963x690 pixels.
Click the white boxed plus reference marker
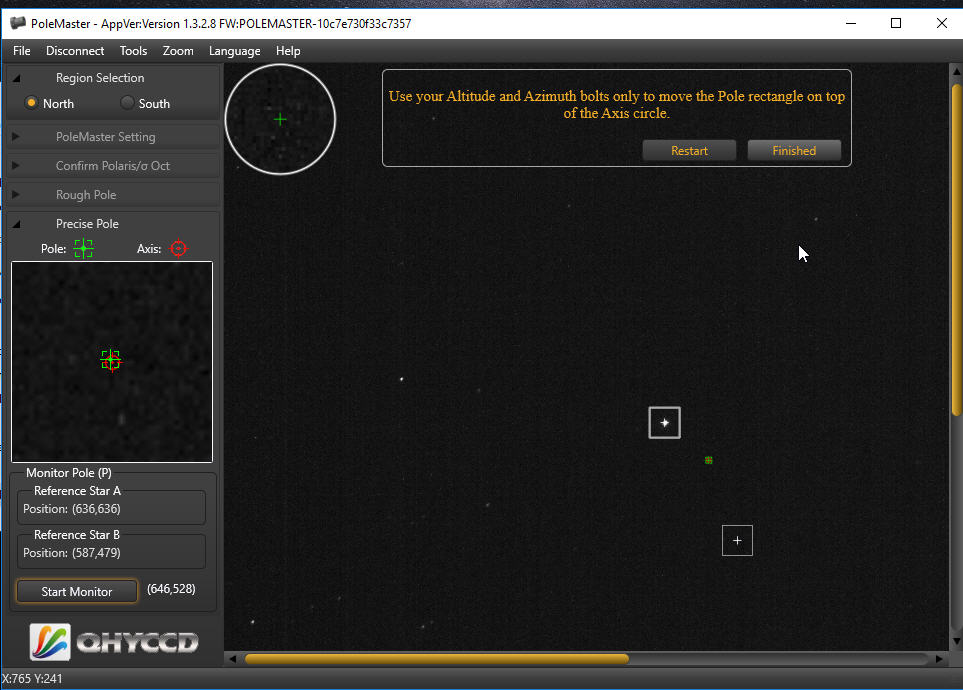point(737,541)
